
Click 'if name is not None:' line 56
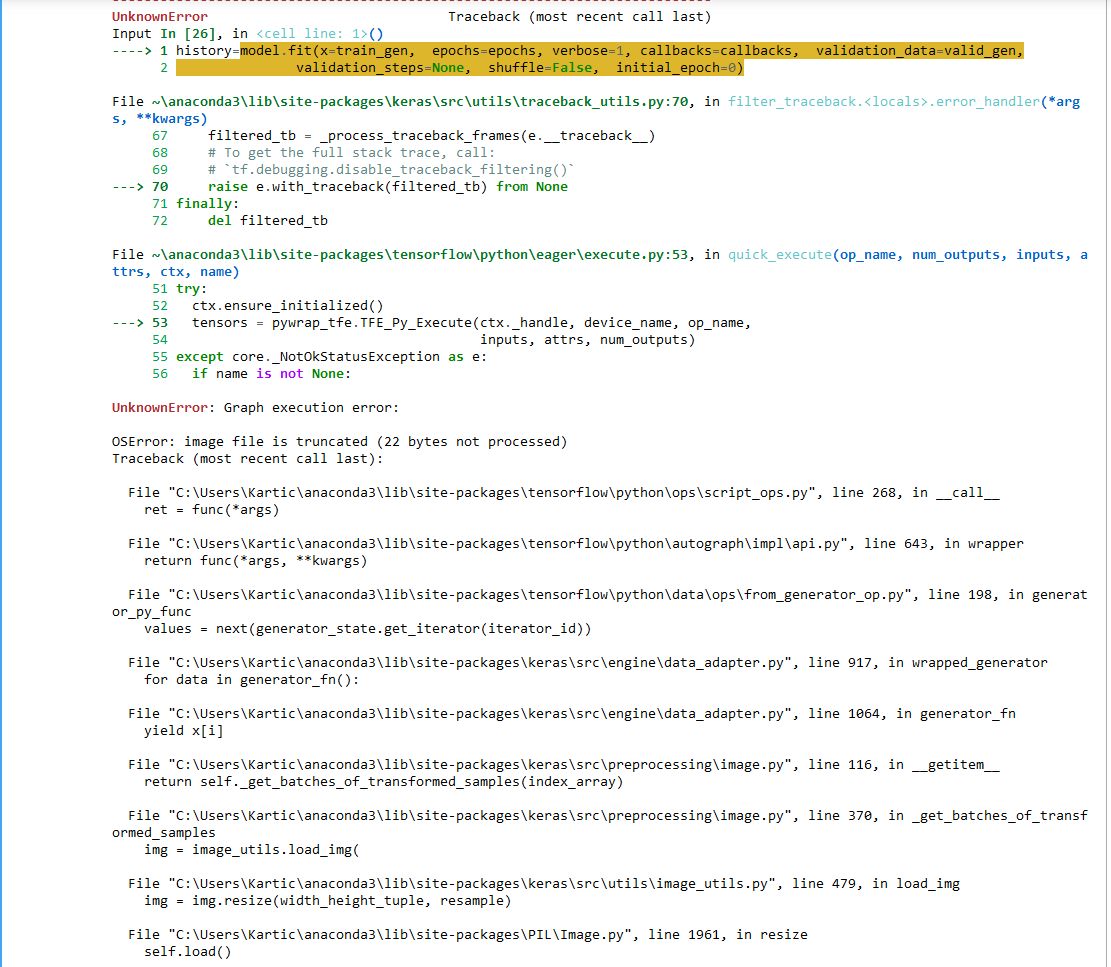(271, 373)
